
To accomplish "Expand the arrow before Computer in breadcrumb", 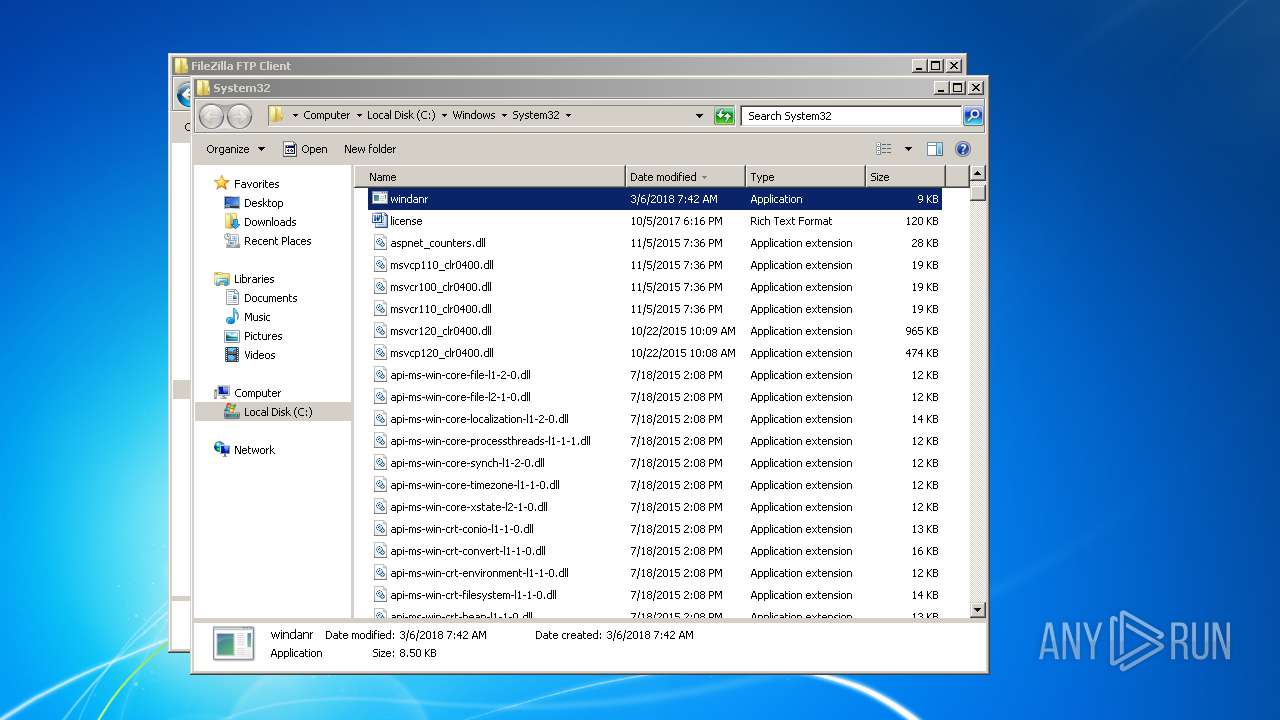I will point(295,116).
